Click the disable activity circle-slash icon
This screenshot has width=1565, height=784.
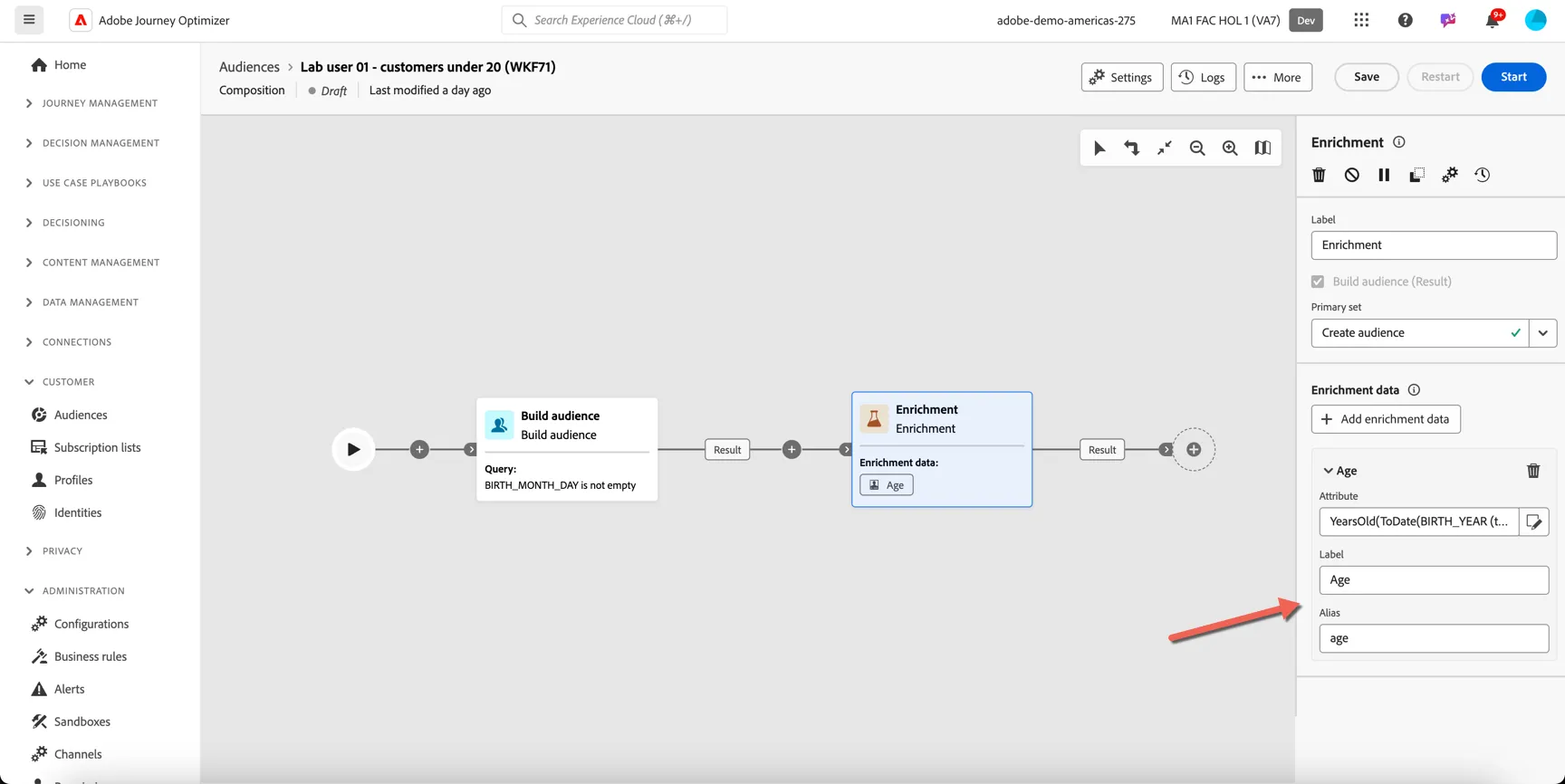tap(1351, 175)
